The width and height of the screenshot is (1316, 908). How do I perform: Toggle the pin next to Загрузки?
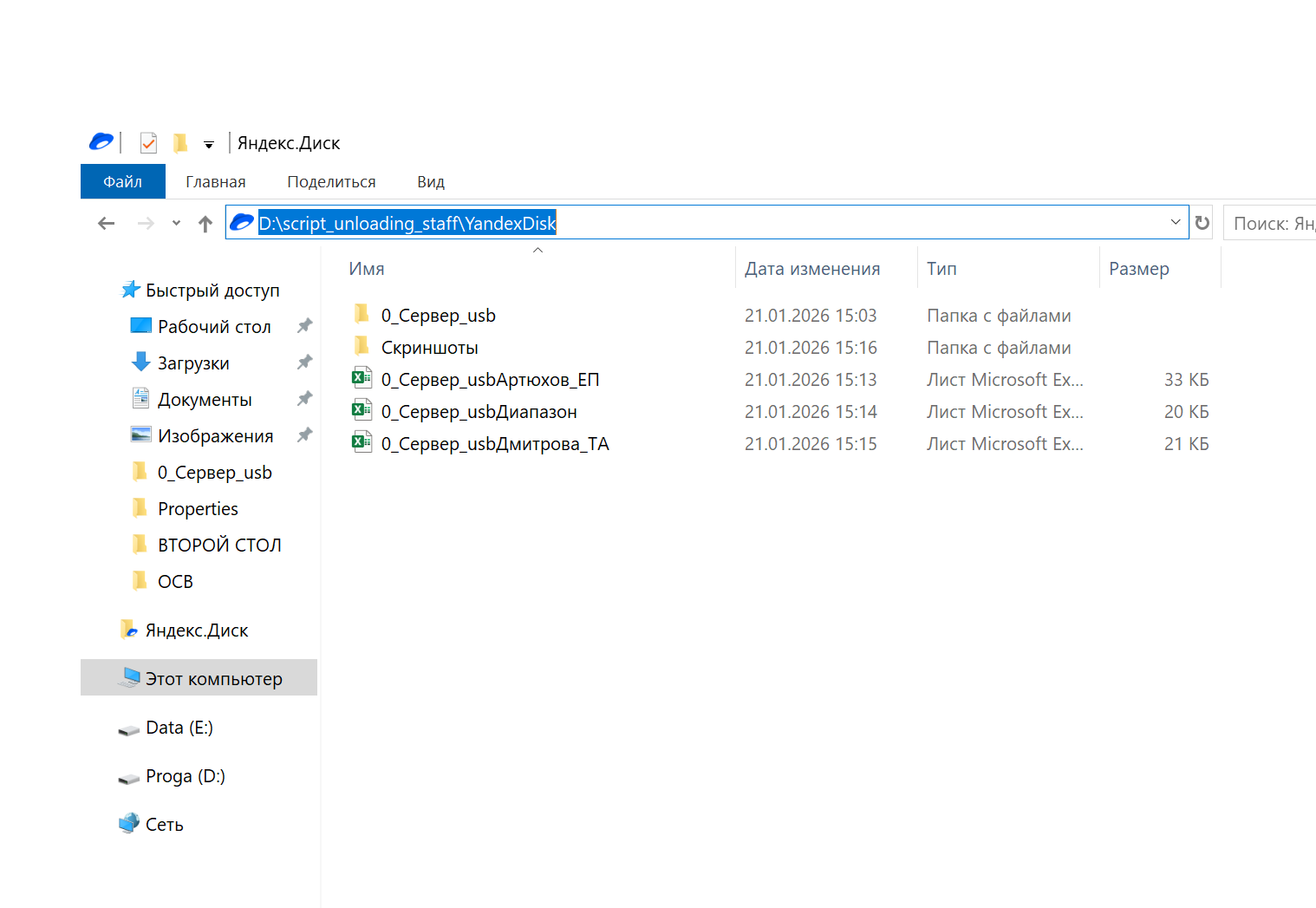click(x=304, y=363)
